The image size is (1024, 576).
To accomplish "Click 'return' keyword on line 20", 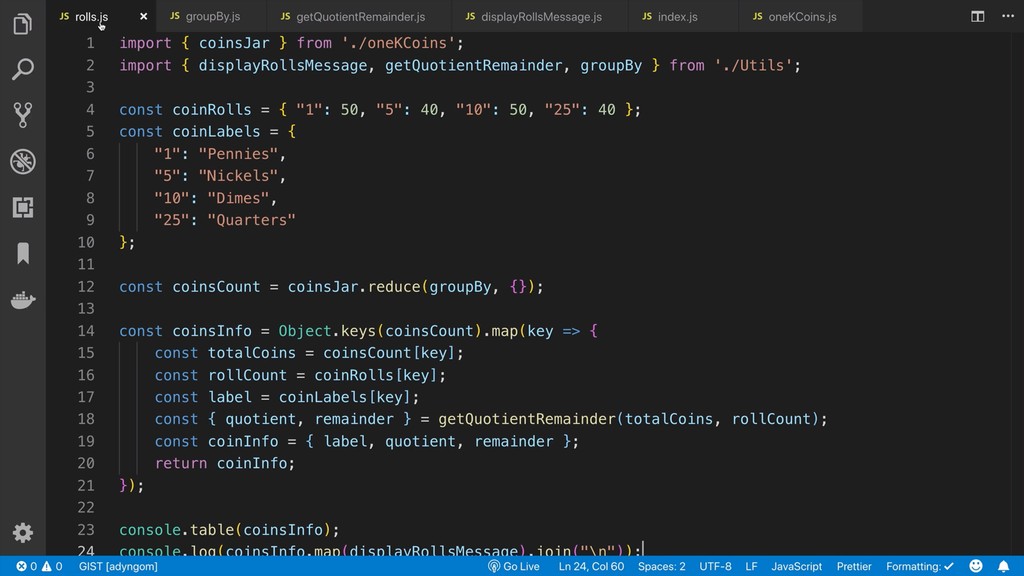I will point(181,464).
